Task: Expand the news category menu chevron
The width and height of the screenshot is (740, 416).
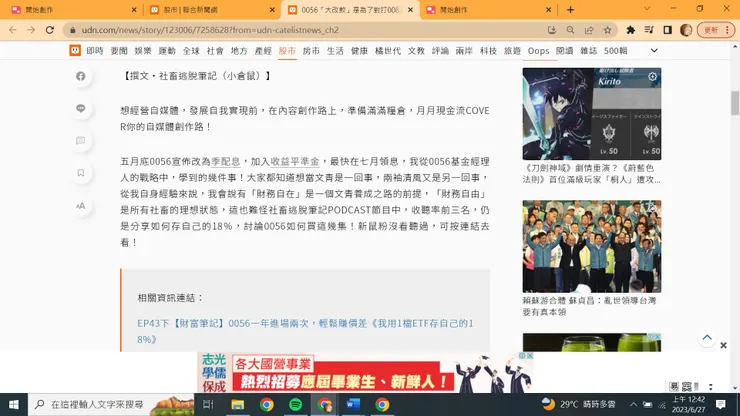Action: pyautogui.click(x=654, y=51)
